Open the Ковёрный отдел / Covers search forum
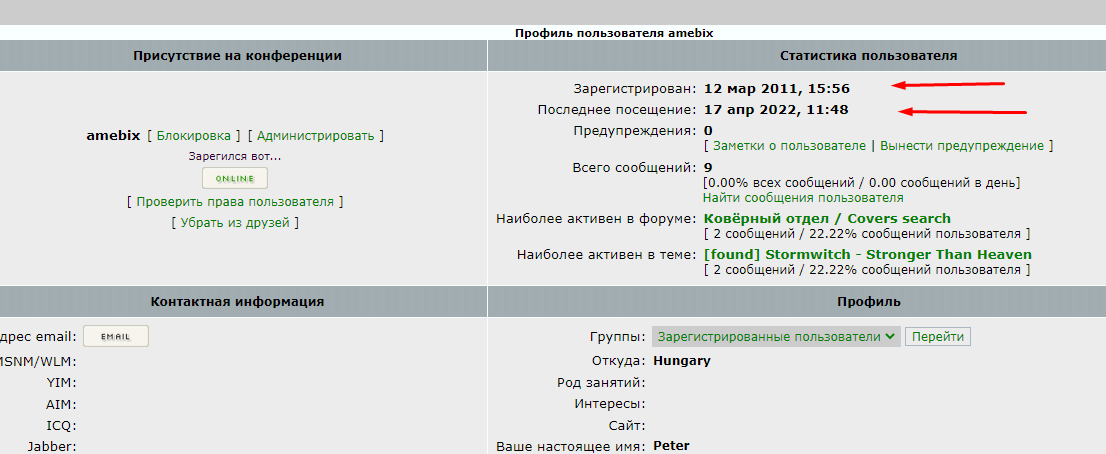 coord(827,219)
